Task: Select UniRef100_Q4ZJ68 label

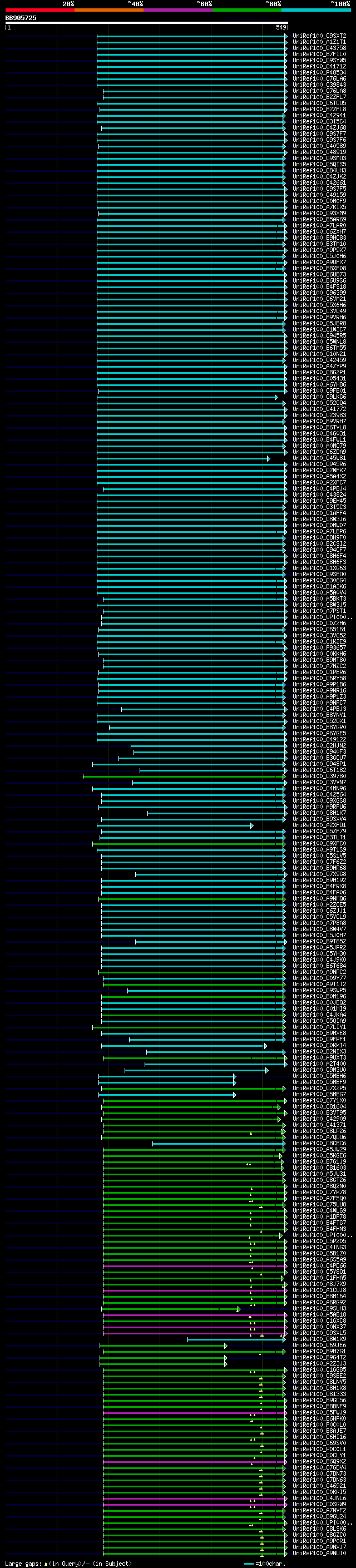Action: (319, 128)
